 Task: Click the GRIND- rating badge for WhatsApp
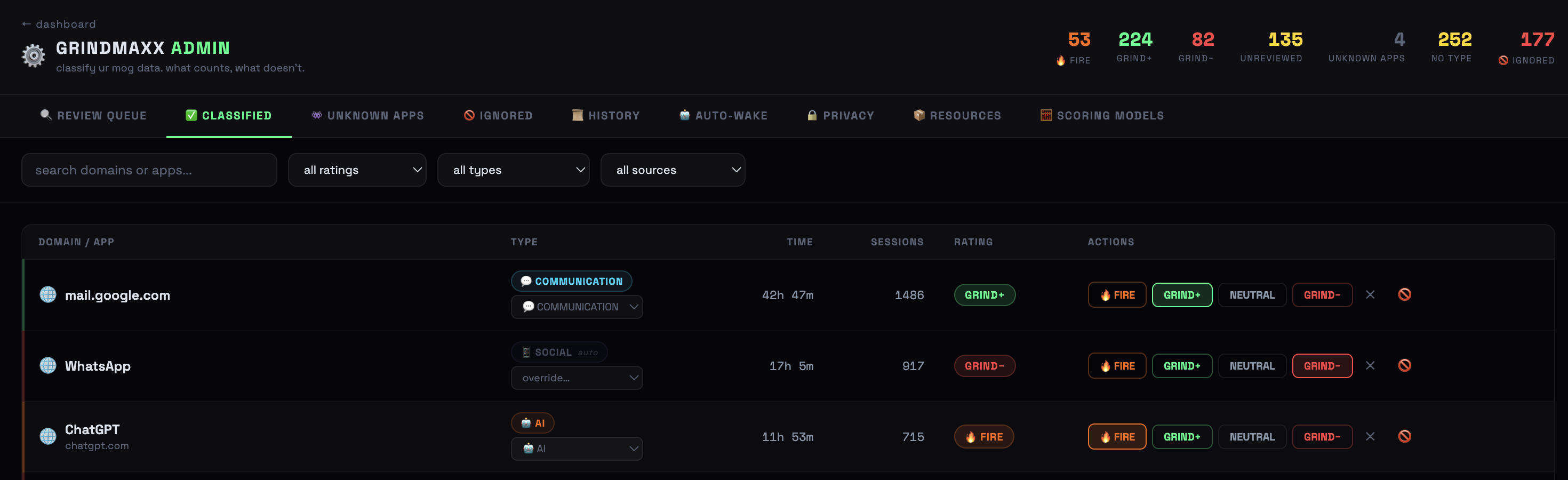985,366
